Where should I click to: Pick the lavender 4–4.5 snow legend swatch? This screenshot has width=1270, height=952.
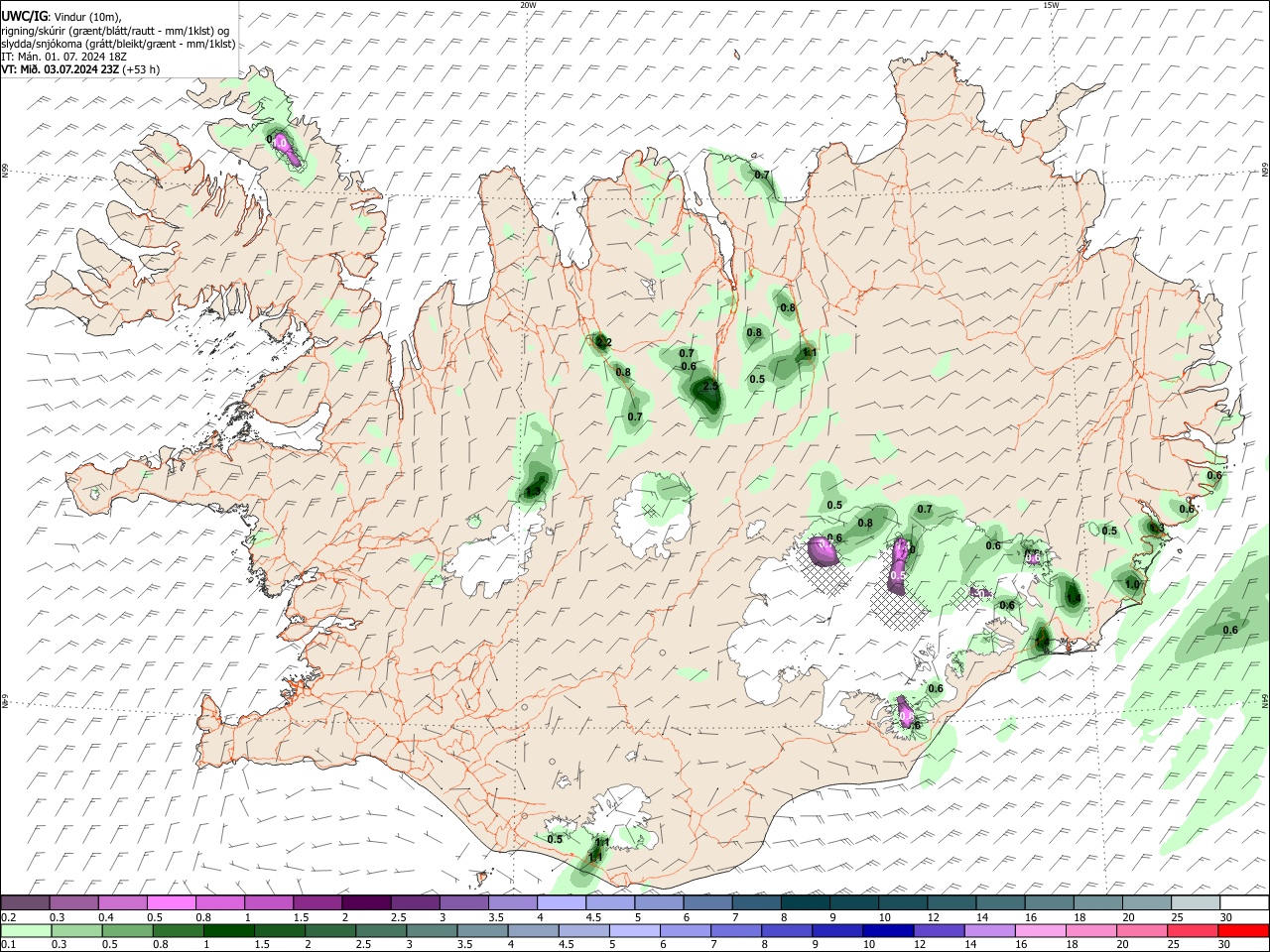[x=562, y=903]
